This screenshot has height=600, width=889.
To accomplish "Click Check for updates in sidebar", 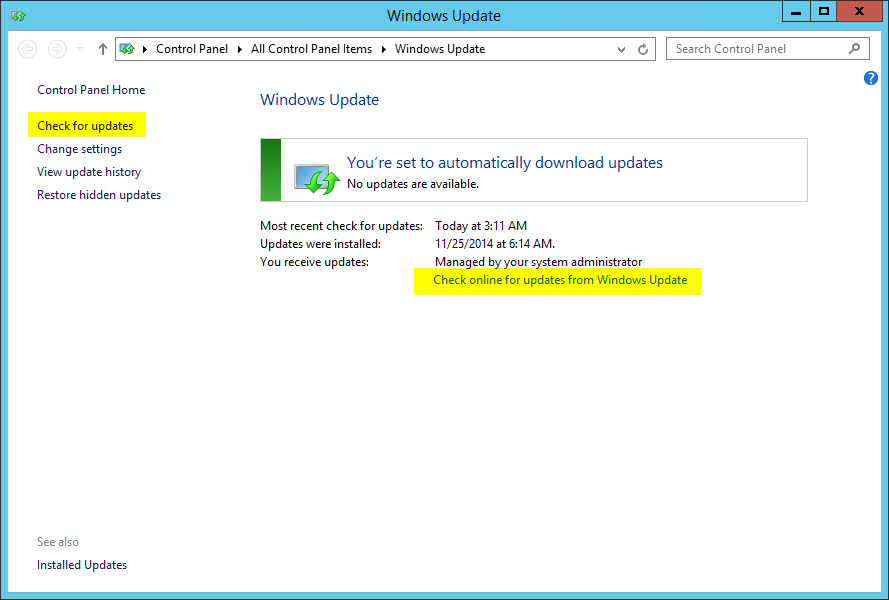I will [x=85, y=126].
